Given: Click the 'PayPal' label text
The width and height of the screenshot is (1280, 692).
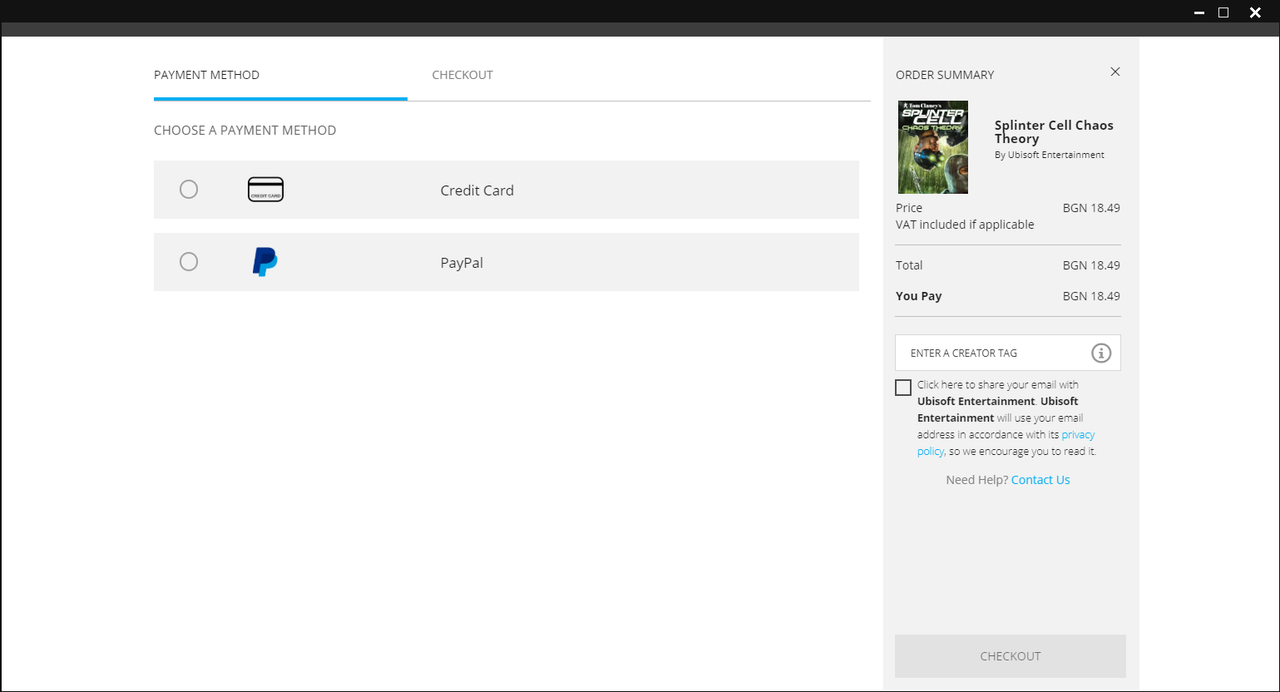Looking at the screenshot, I should tap(462, 263).
